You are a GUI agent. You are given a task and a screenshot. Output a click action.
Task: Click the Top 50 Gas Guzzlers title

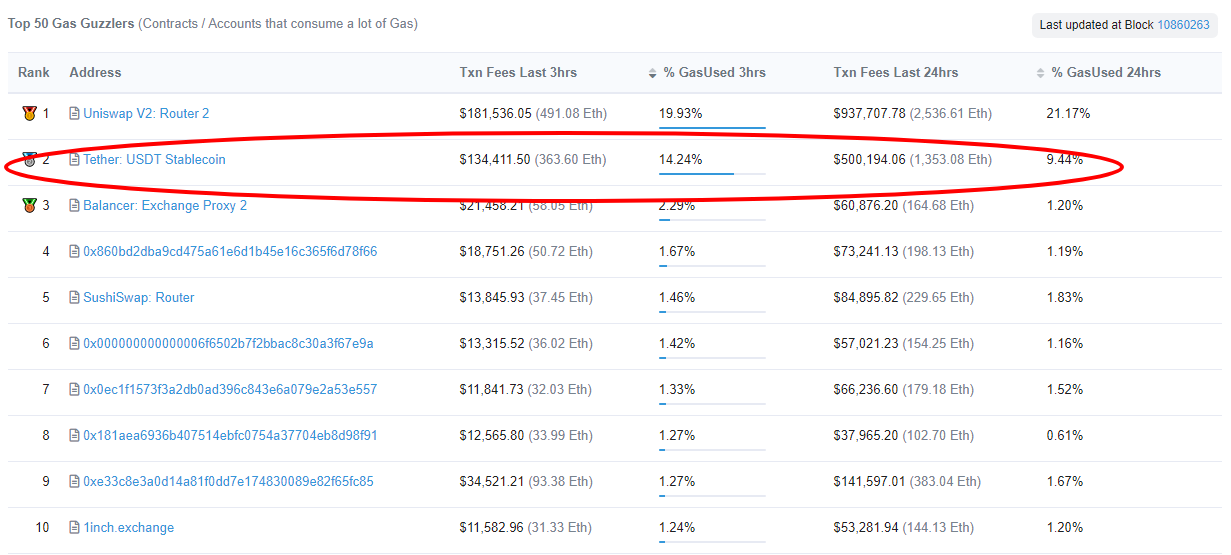[x=71, y=24]
